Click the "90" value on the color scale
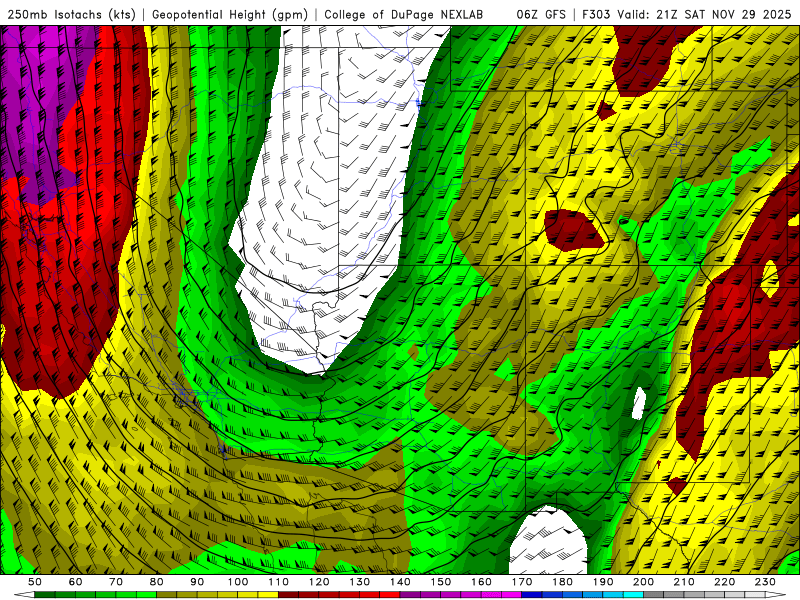This screenshot has width=800, height=600. tap(197, 582)
